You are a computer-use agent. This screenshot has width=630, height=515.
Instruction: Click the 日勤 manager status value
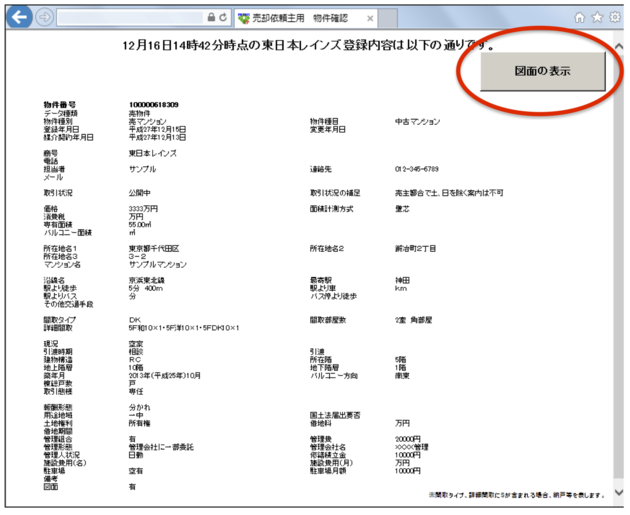point(136,455)
